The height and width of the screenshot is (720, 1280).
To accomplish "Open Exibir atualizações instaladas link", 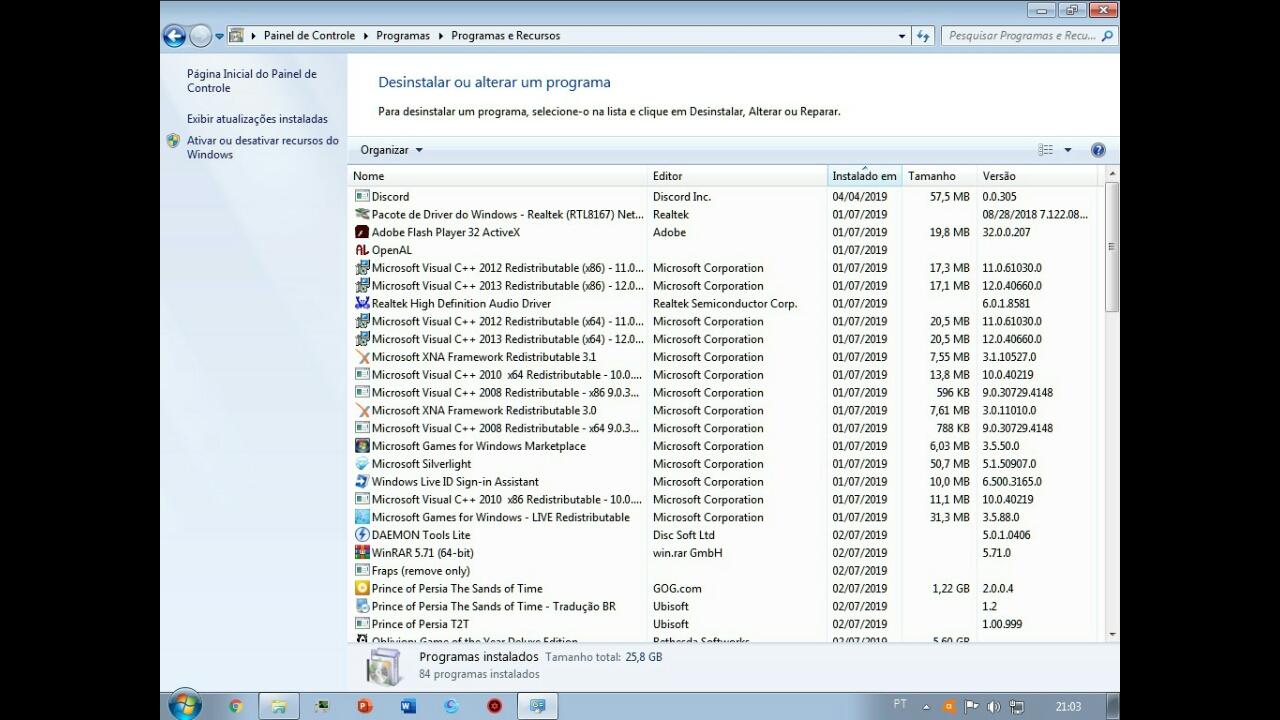I will coord(257,119).
